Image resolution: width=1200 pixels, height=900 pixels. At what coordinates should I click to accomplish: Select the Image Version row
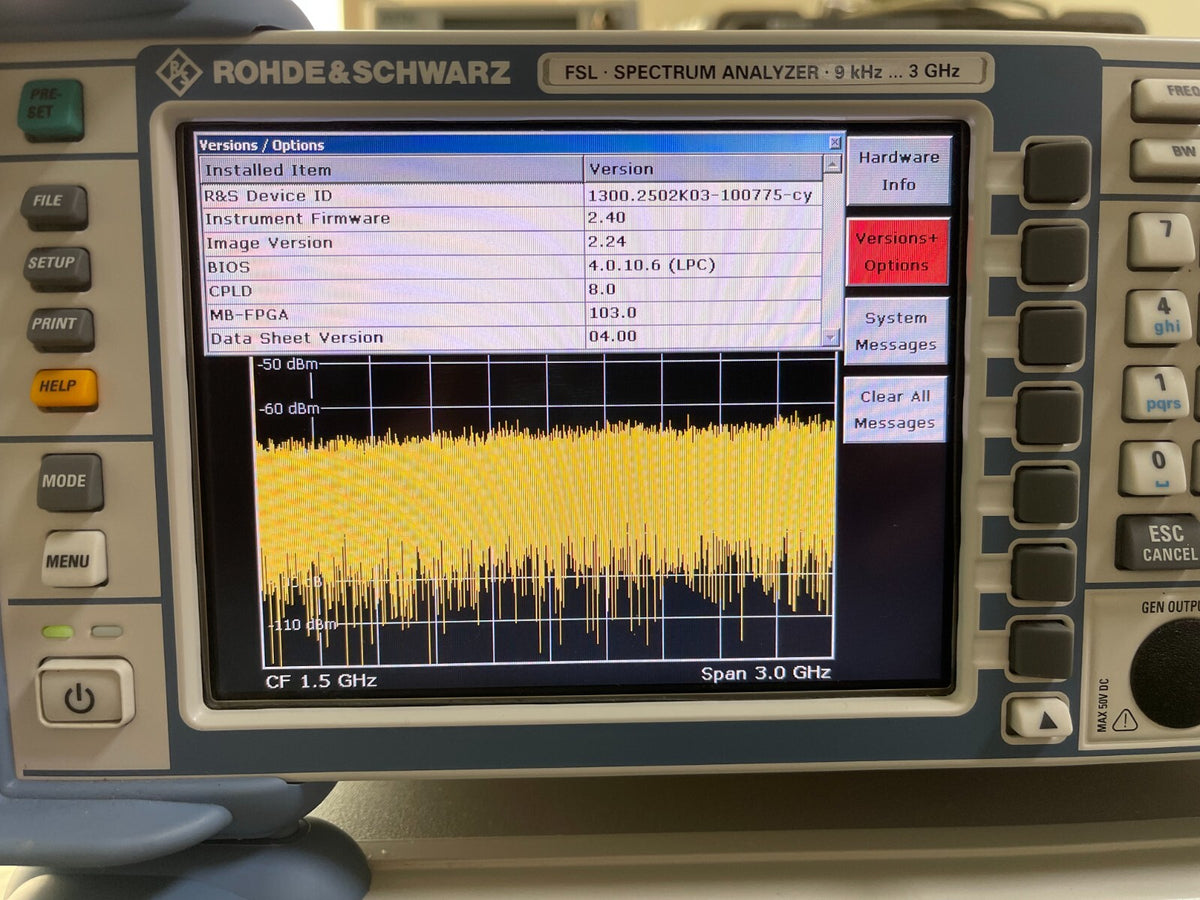pos(513,243)
